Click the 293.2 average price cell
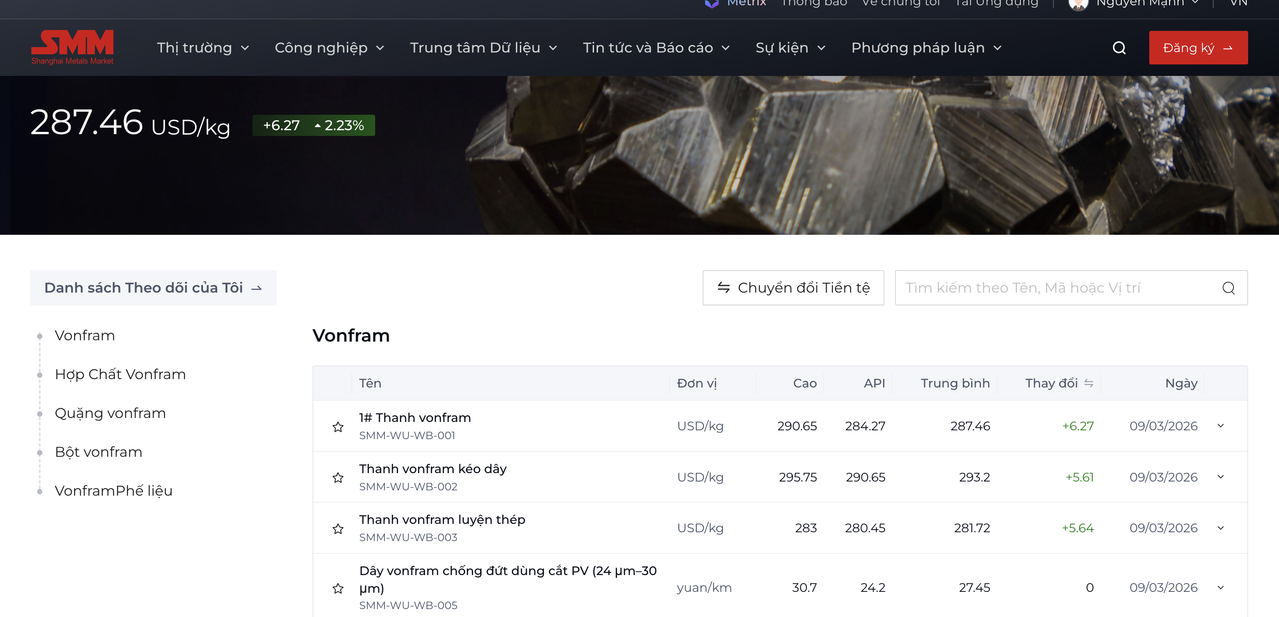This screenshot has width=1279, height=617. [x=974, y=478]
